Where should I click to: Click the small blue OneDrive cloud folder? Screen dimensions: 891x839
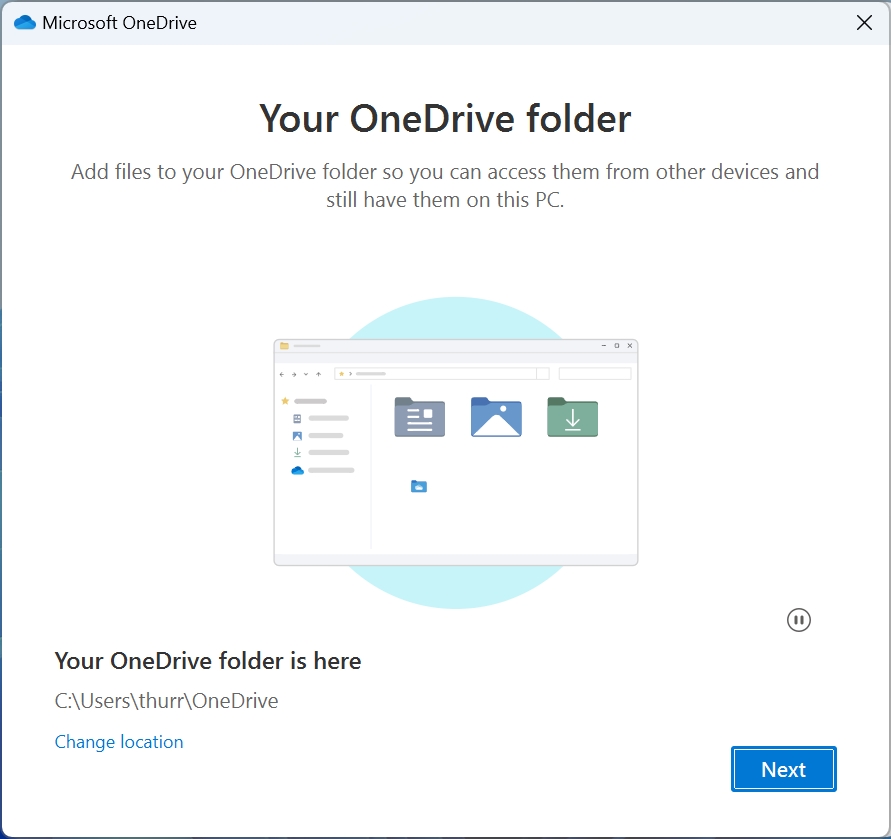[x=419, y=486]
